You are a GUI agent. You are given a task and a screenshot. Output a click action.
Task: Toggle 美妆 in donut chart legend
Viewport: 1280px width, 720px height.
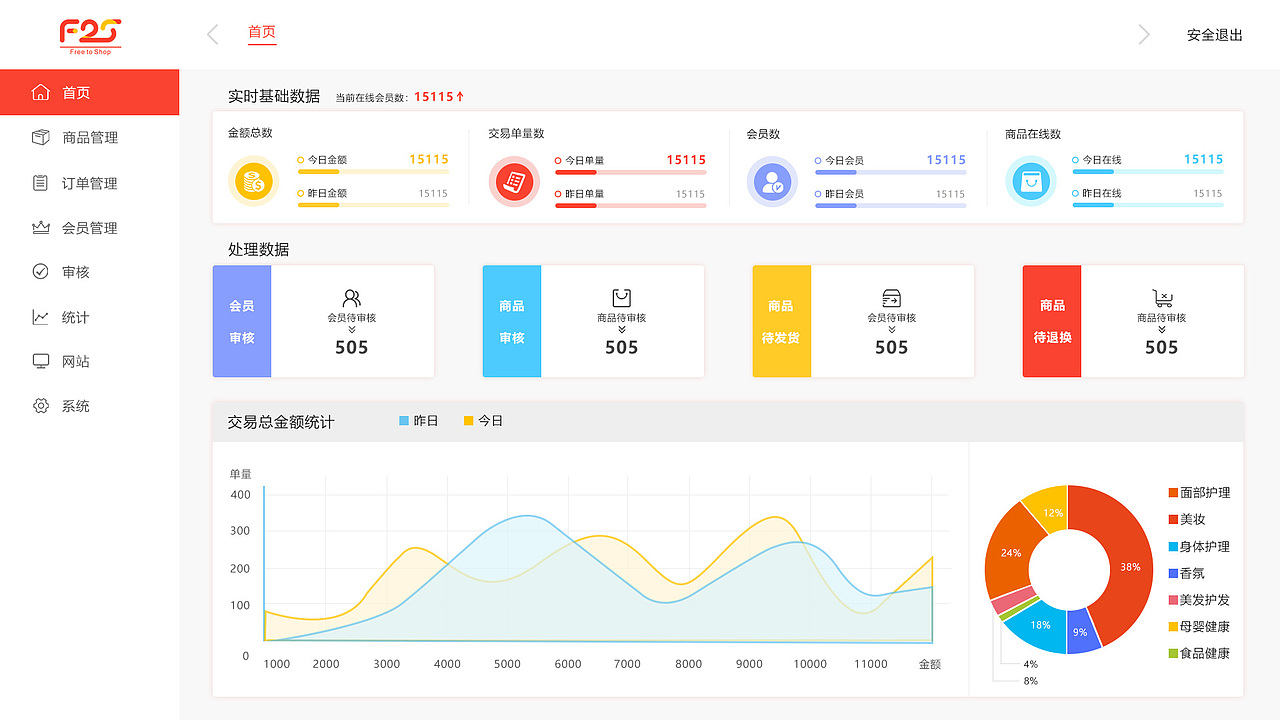point(1187,520)
